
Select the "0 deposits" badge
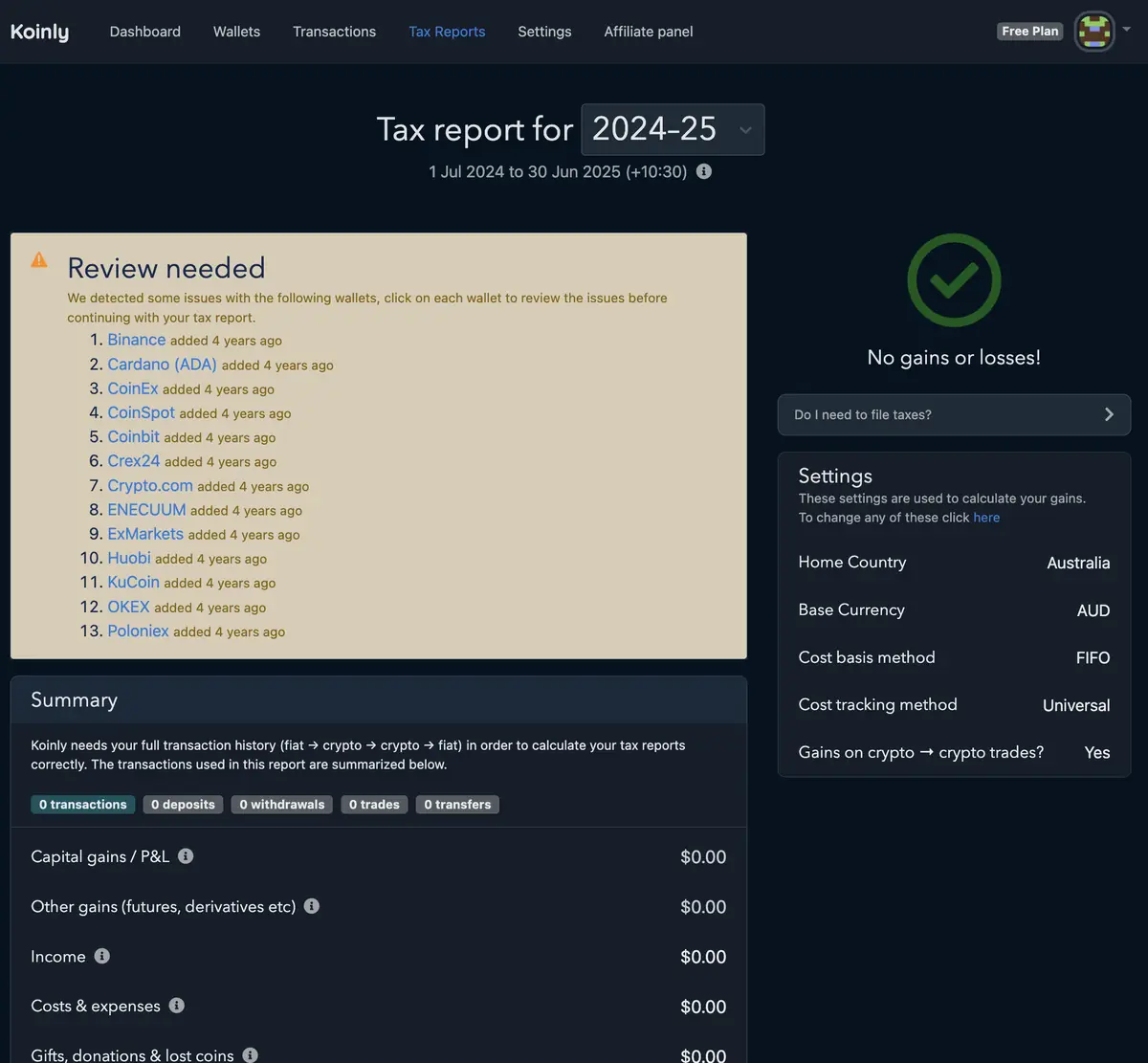tap(183, 805)
